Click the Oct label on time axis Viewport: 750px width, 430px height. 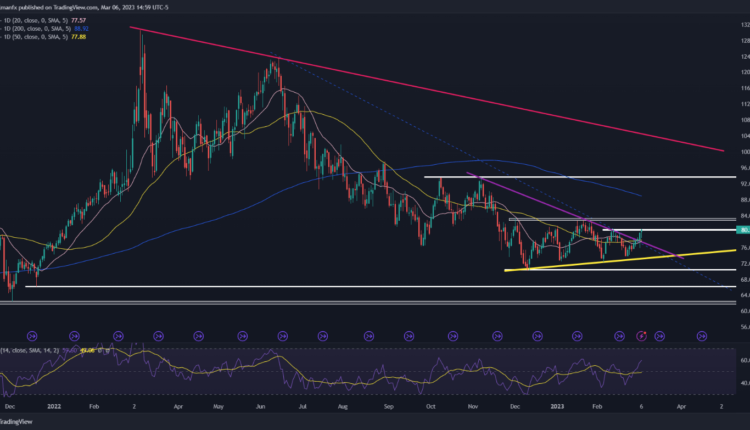click(433, 408)
